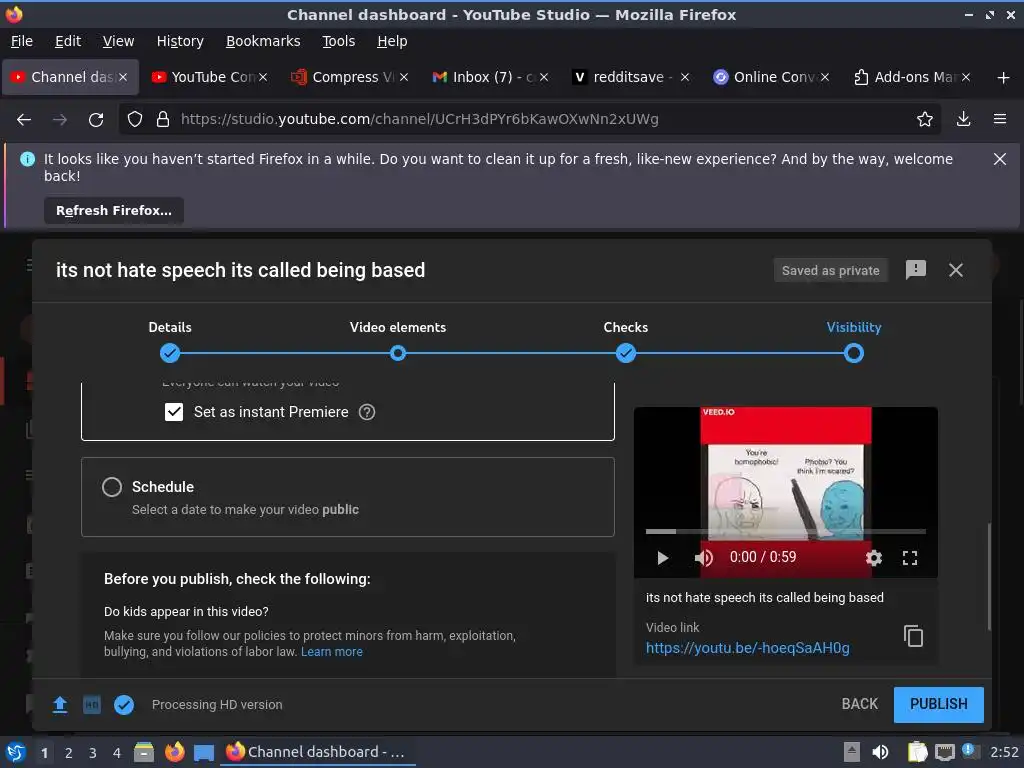Open the Help menu

[392, 41]
